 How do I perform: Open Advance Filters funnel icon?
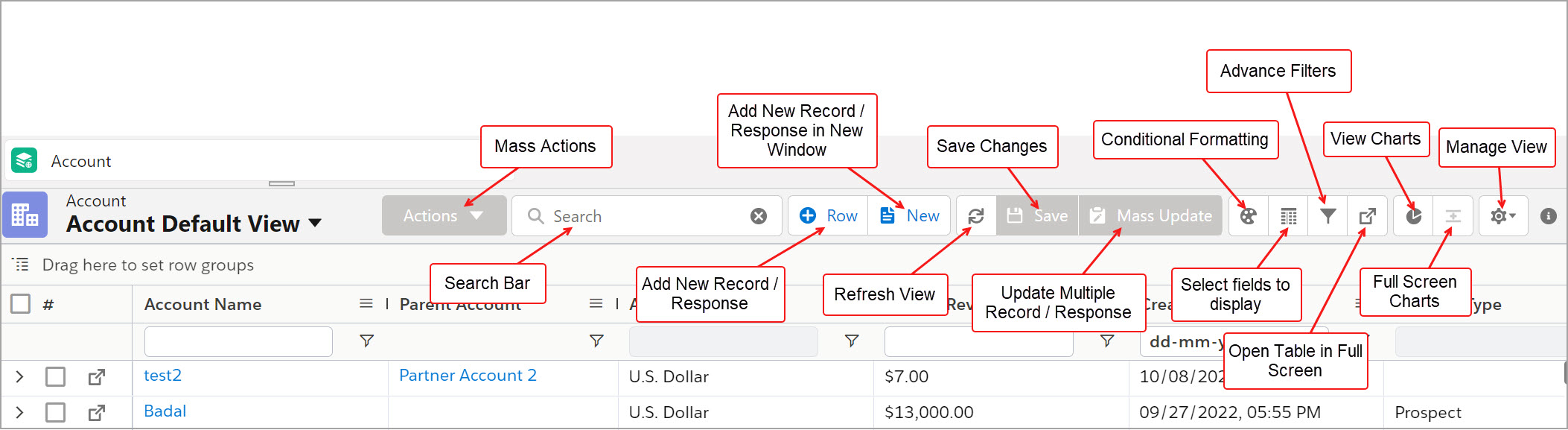(x=1328, y=216)
